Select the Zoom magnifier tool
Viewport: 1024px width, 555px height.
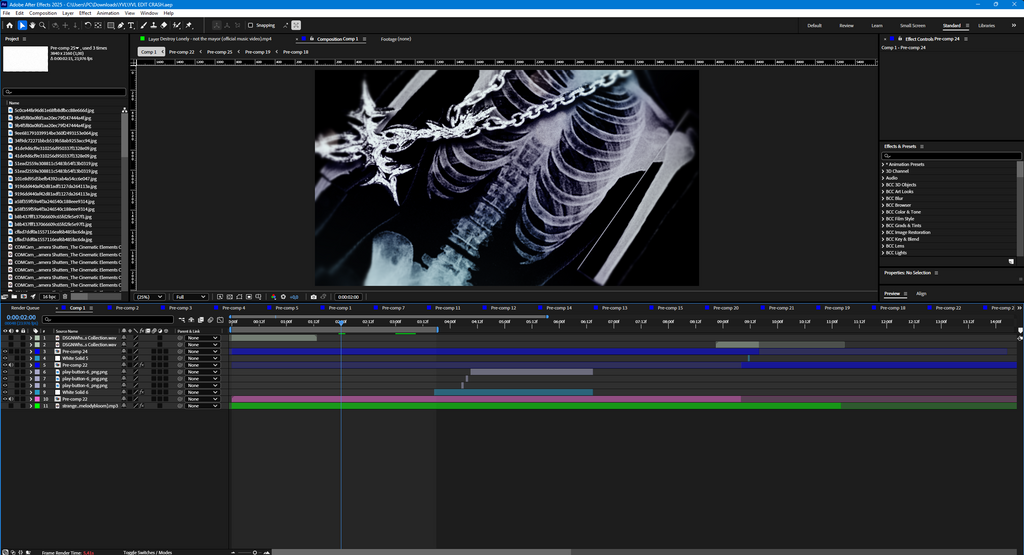[x=42, y=25]
